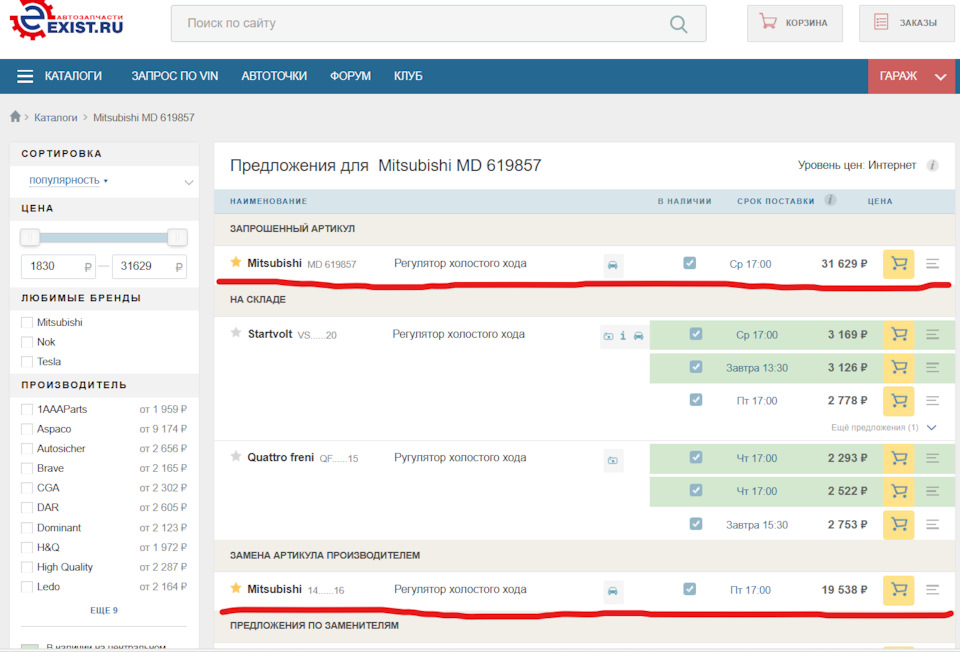Check the Autosicher manufacturer checkbox
960x652 pixels.
(x=27, y=449)
